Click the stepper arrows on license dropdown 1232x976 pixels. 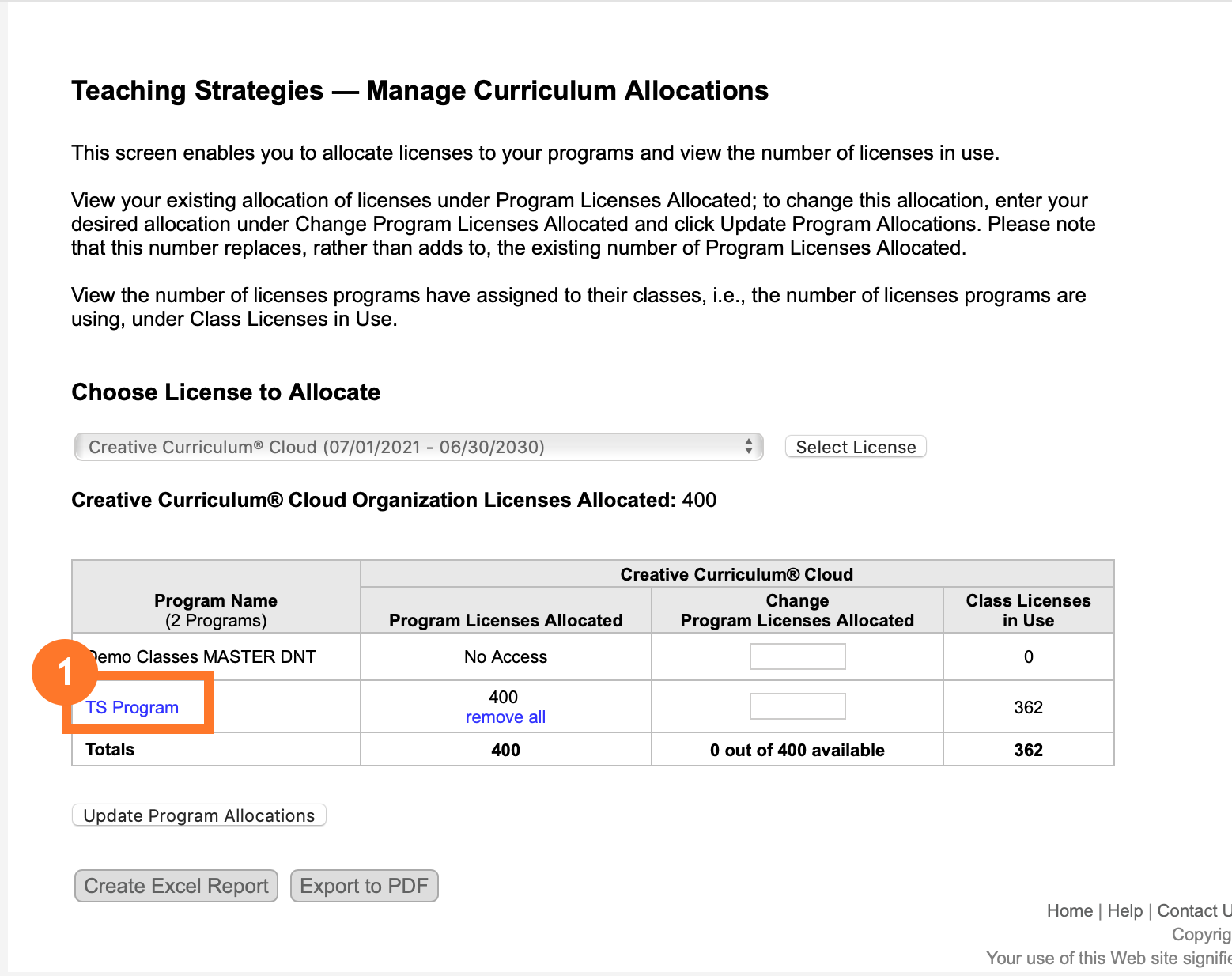click(749, 446)
